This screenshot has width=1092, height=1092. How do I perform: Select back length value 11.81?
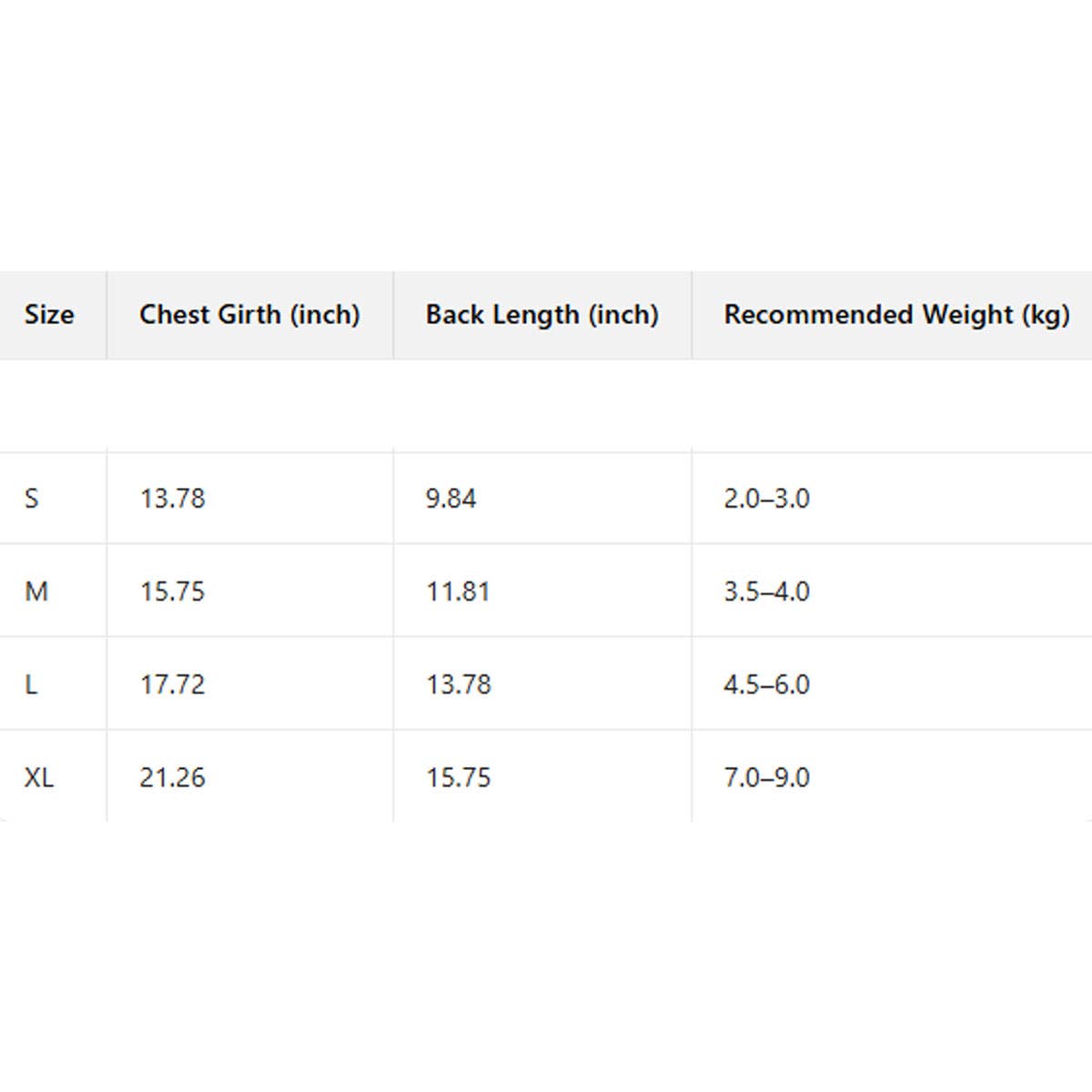coord(459,591)
